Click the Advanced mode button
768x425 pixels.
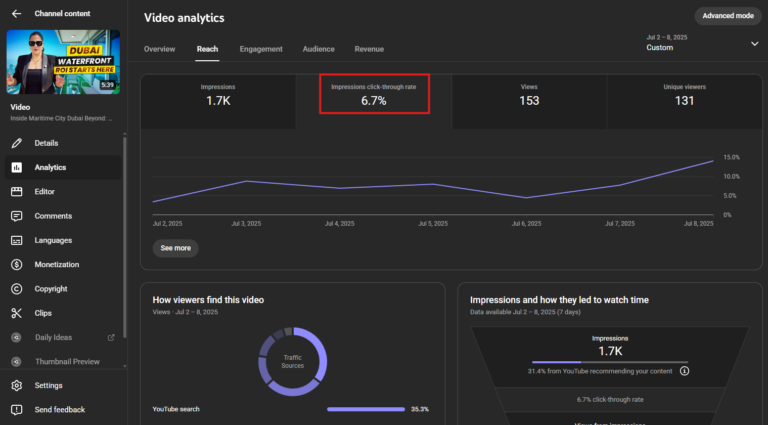click(728, 16)
